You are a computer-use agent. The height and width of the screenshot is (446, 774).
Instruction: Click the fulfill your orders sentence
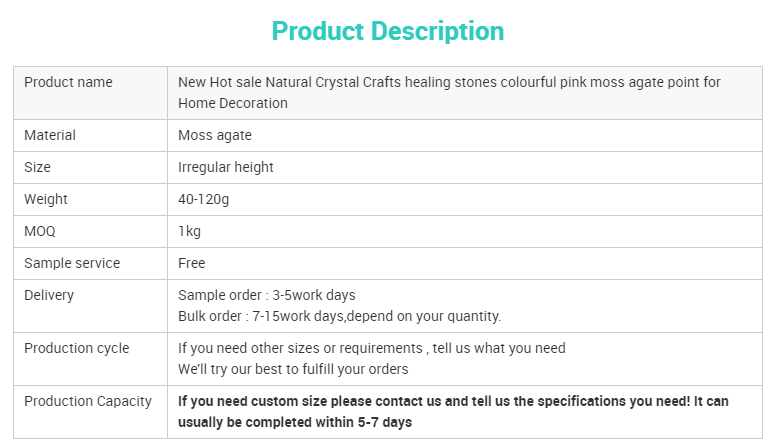pyautogui.click(x=293, y=370)
